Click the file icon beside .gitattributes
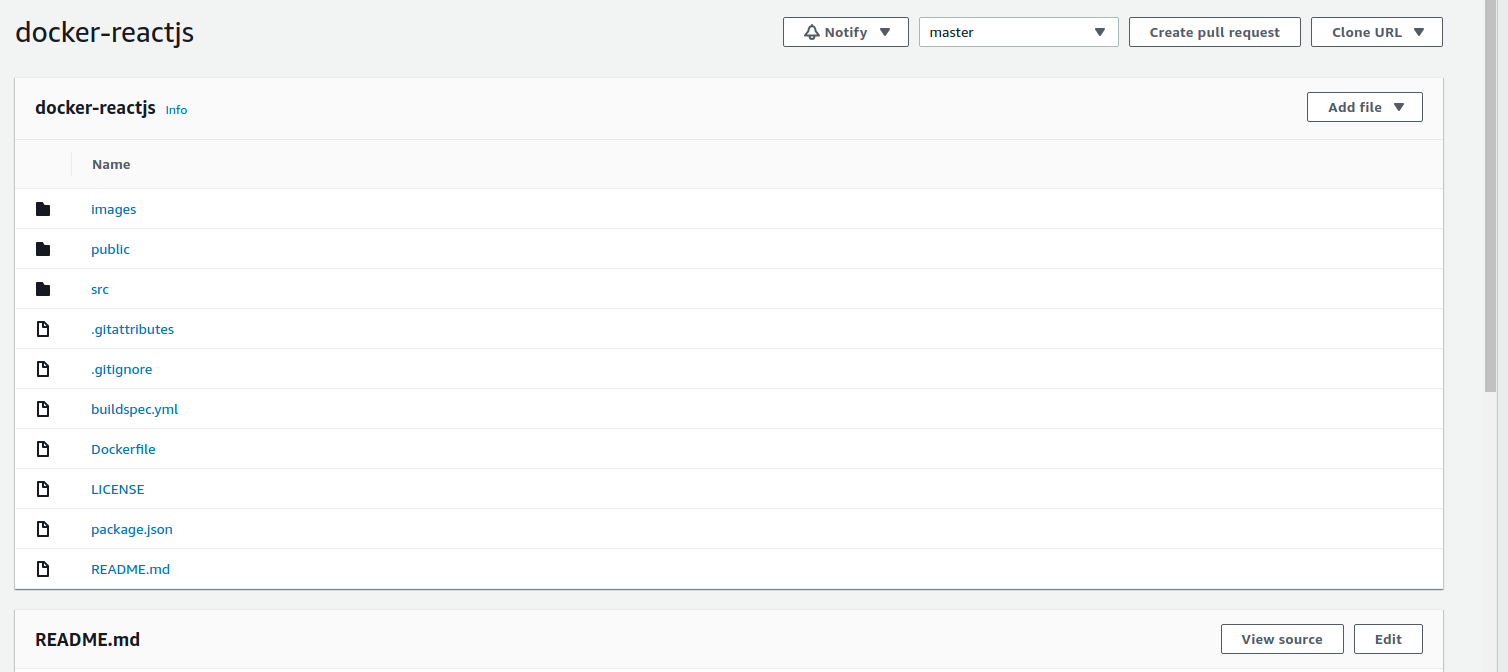The width and height of the screenshot is (1508, 672). click(43, 329)
